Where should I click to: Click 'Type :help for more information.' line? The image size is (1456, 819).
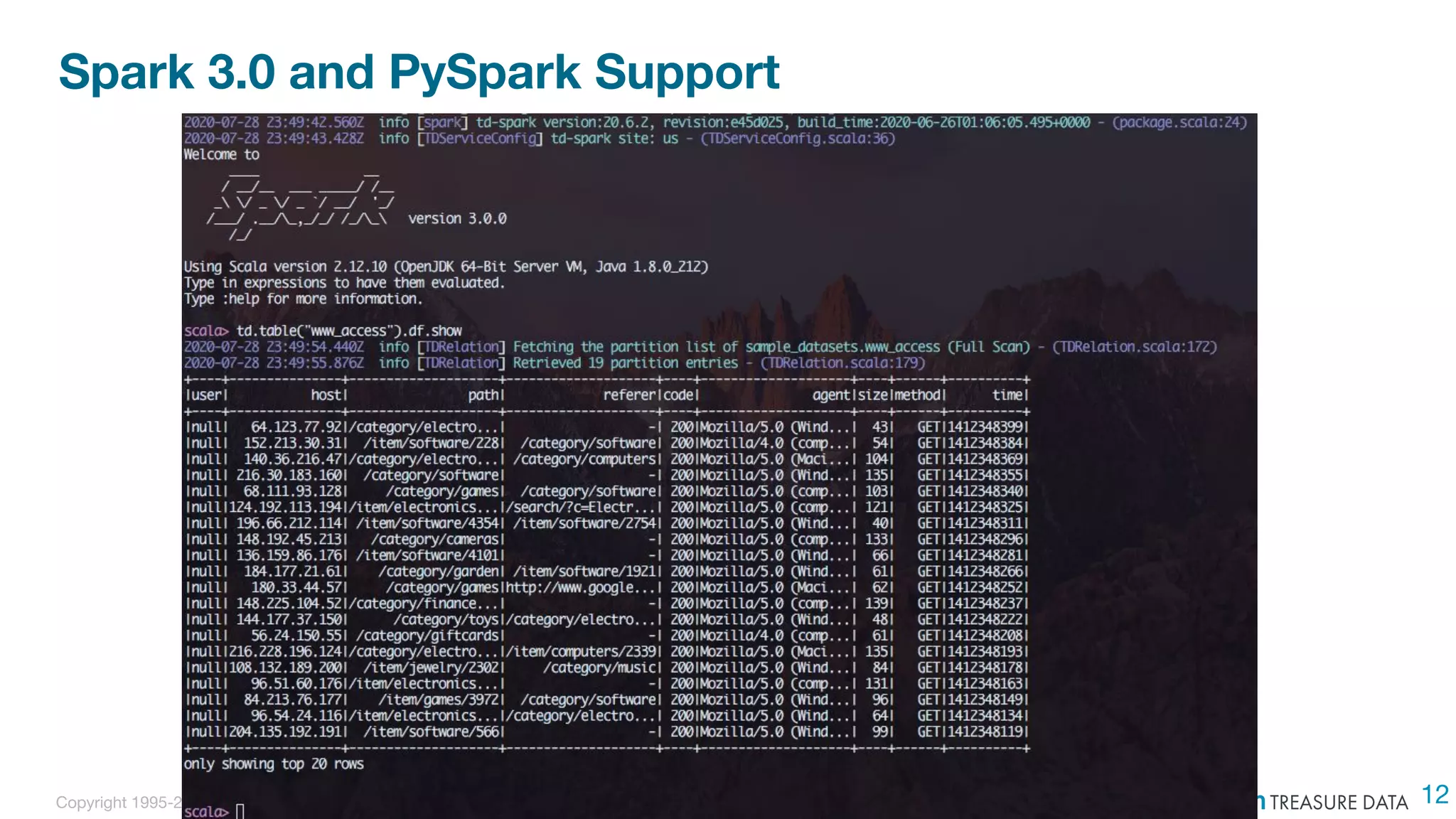coord(303,299)
